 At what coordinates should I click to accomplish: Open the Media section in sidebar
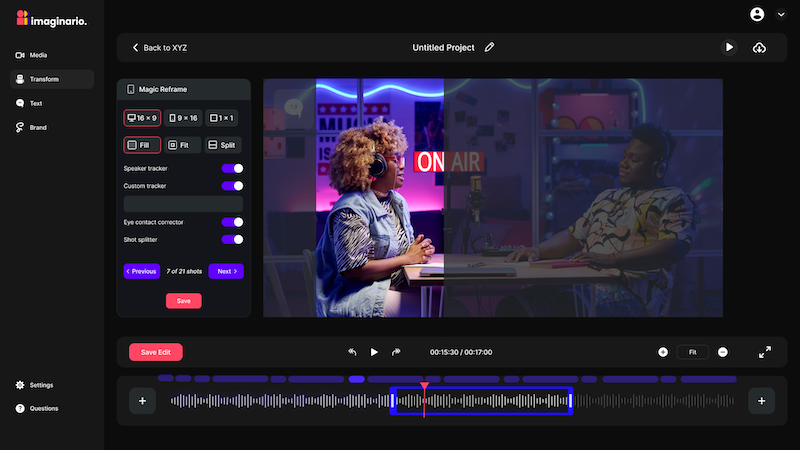(31, 55)
